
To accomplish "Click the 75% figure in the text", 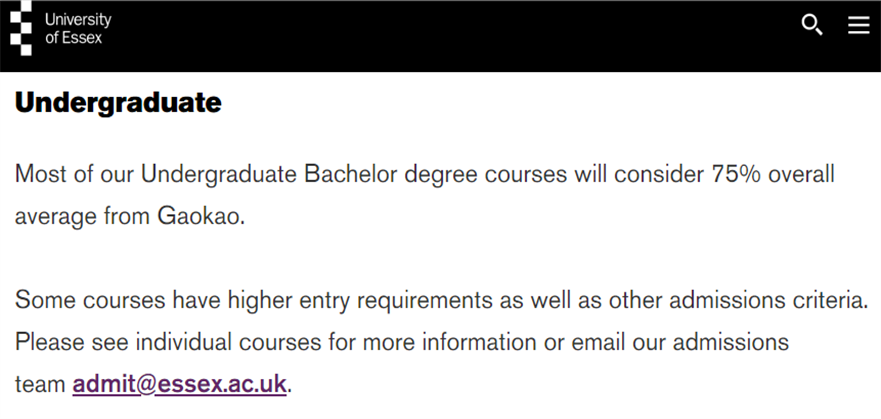I will (736, 174).
